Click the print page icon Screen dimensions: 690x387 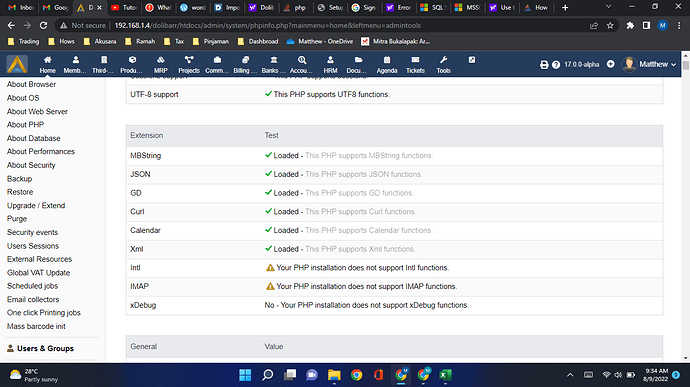coord(544,65)
